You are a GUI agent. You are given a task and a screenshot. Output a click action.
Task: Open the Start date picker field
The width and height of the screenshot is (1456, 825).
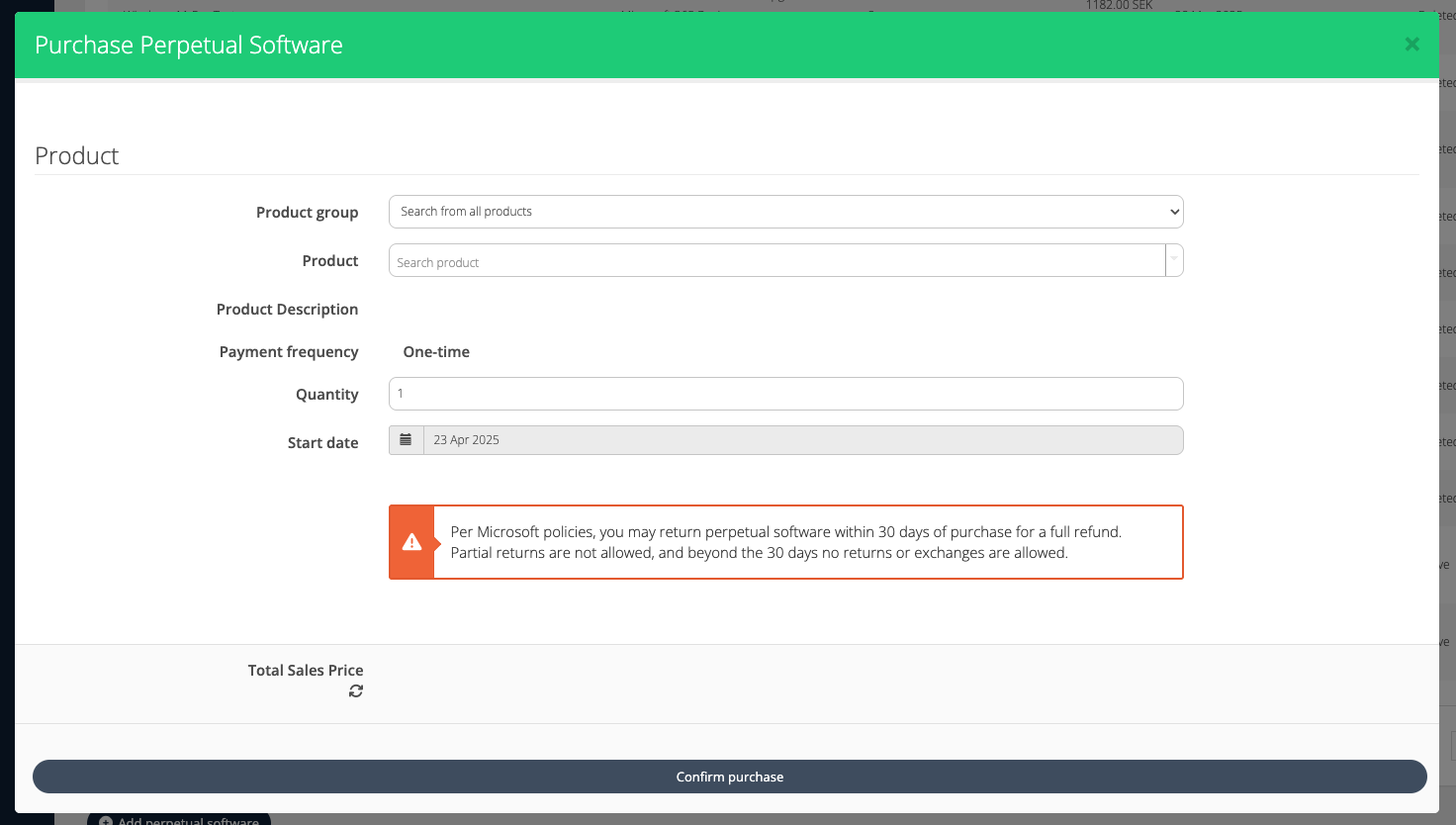[x=802, y=440]
